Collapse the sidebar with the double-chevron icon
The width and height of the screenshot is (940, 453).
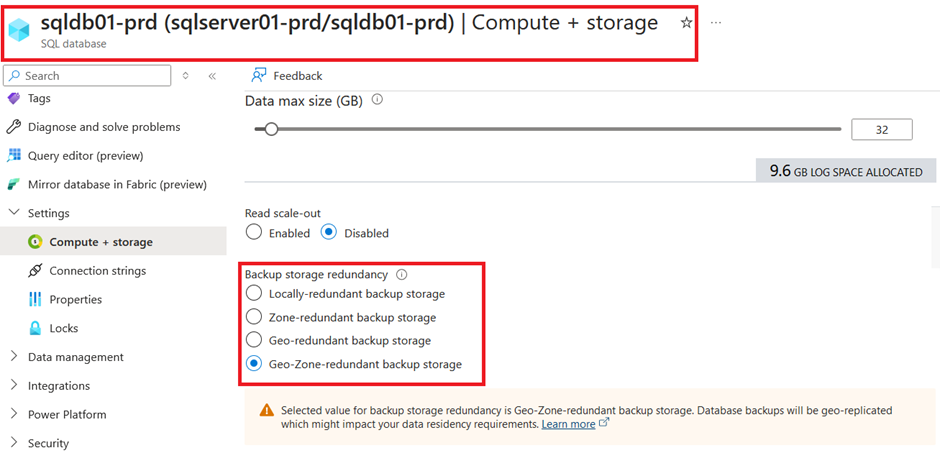[212, 76]
